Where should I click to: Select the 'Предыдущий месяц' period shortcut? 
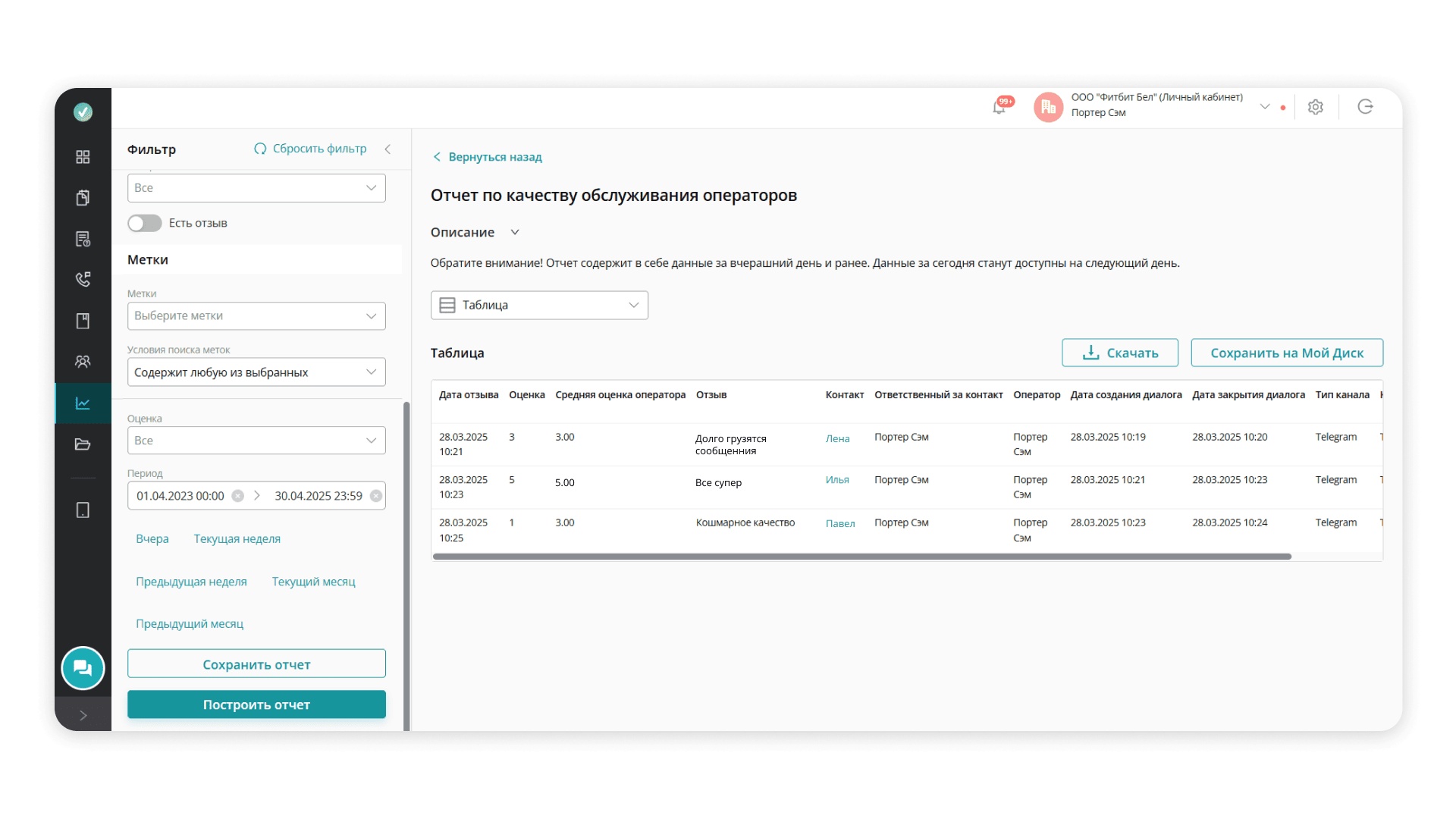190,623
